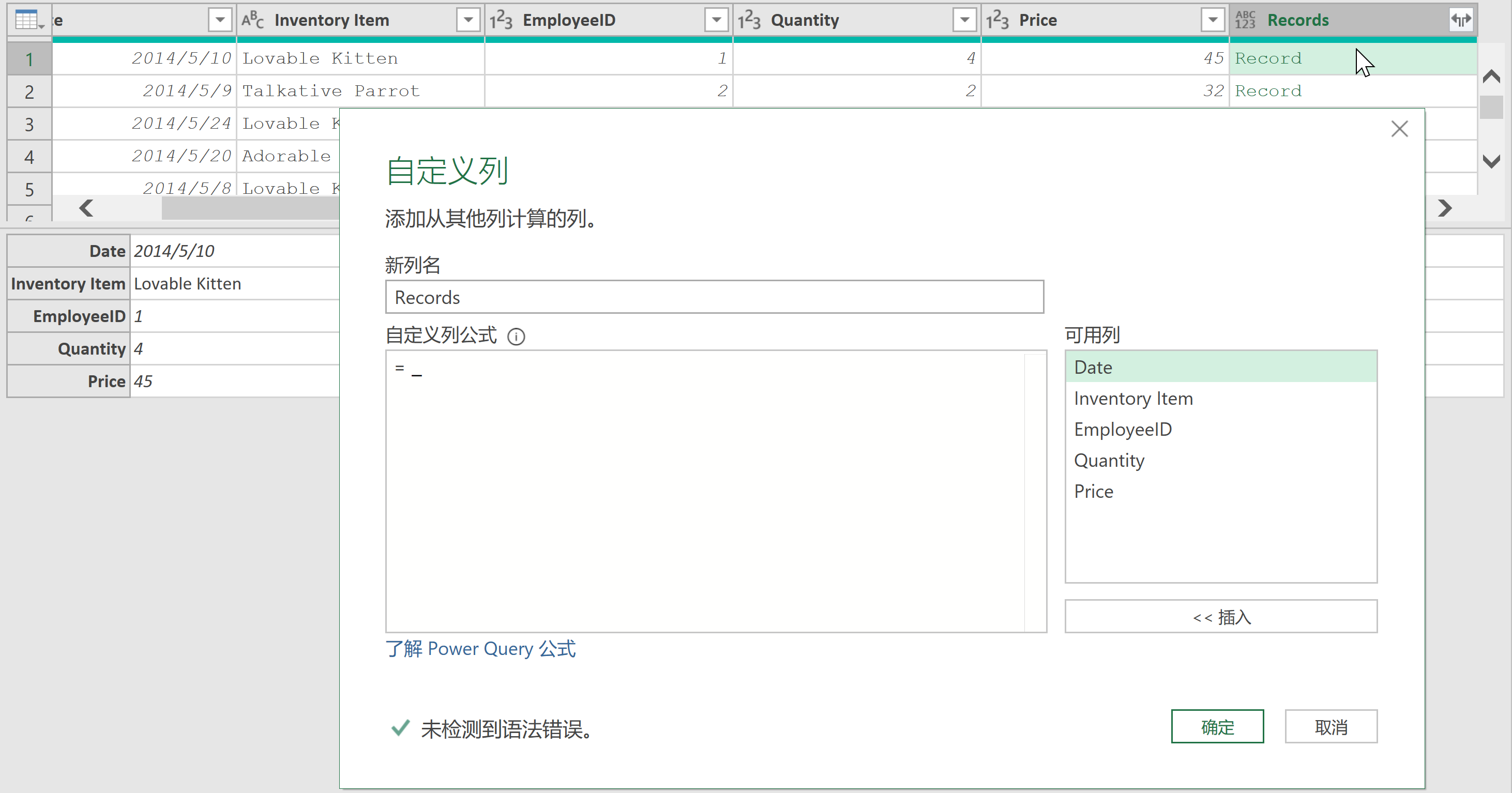
Task: Open the EmployeeID column filter dropdown
Action: [716, 21]
